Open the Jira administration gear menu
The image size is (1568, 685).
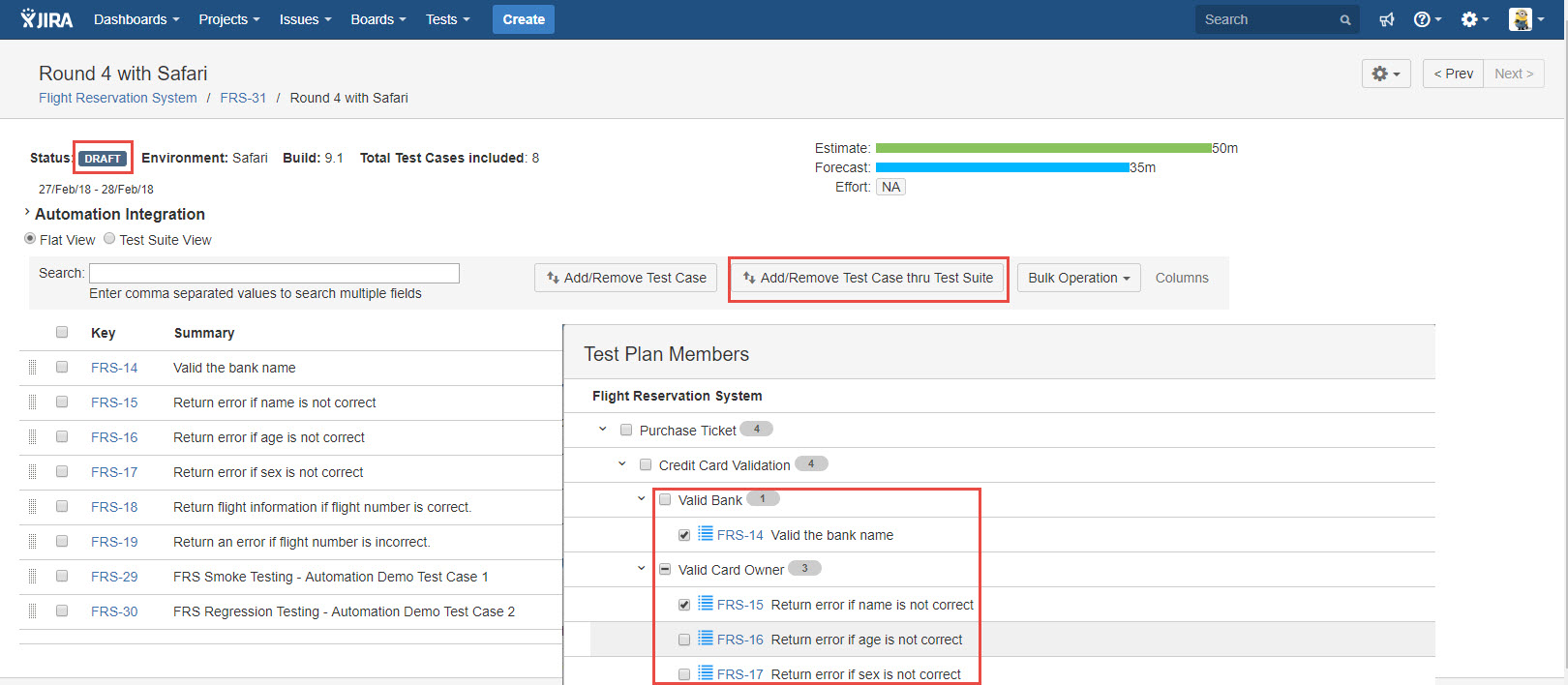pos(1475,19)
